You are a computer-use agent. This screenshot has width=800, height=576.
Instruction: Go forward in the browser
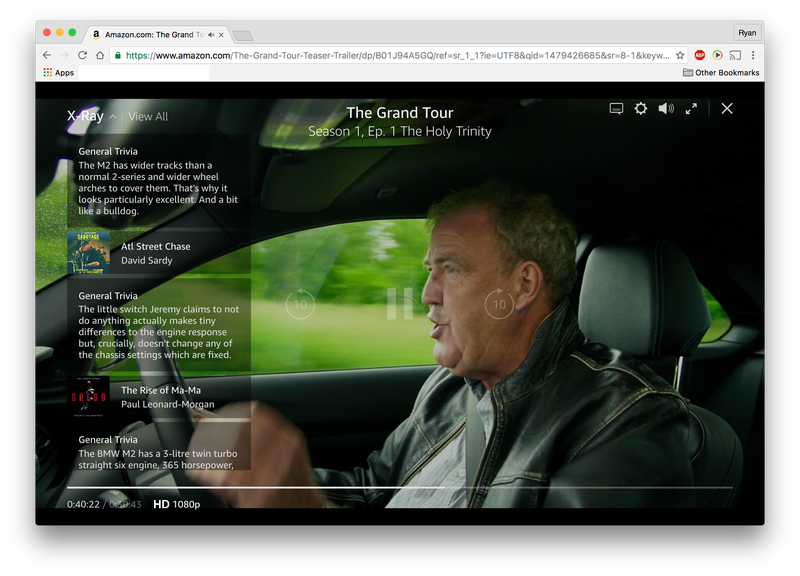point(65,55)
